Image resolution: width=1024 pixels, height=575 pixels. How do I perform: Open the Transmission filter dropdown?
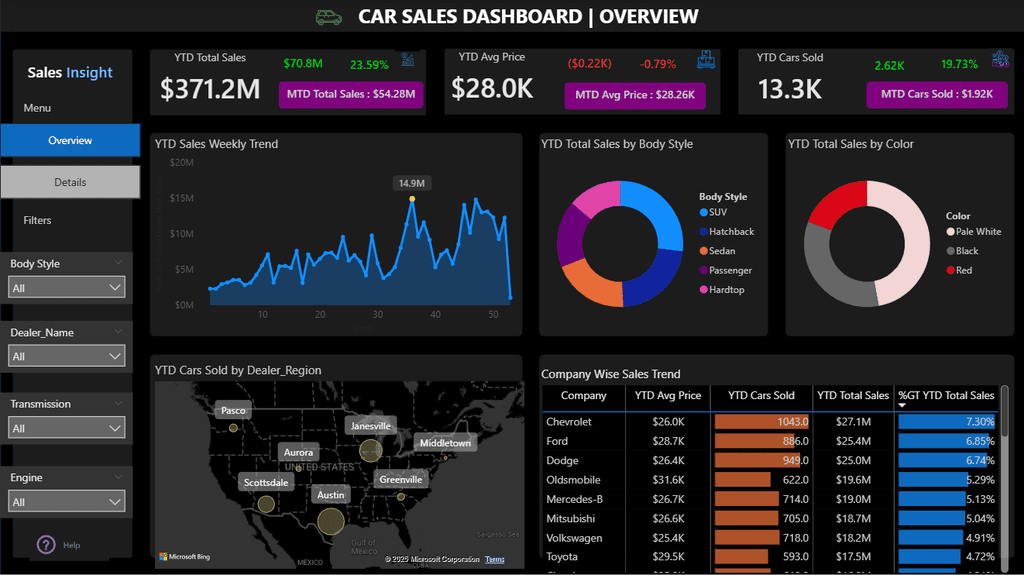click(x=67, y=428)
